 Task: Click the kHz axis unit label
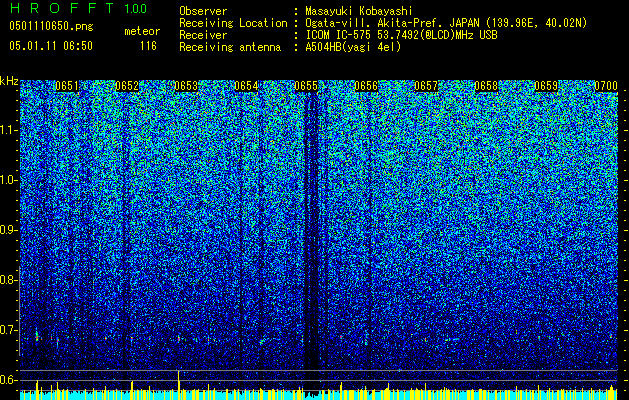(x=9, y=82)
